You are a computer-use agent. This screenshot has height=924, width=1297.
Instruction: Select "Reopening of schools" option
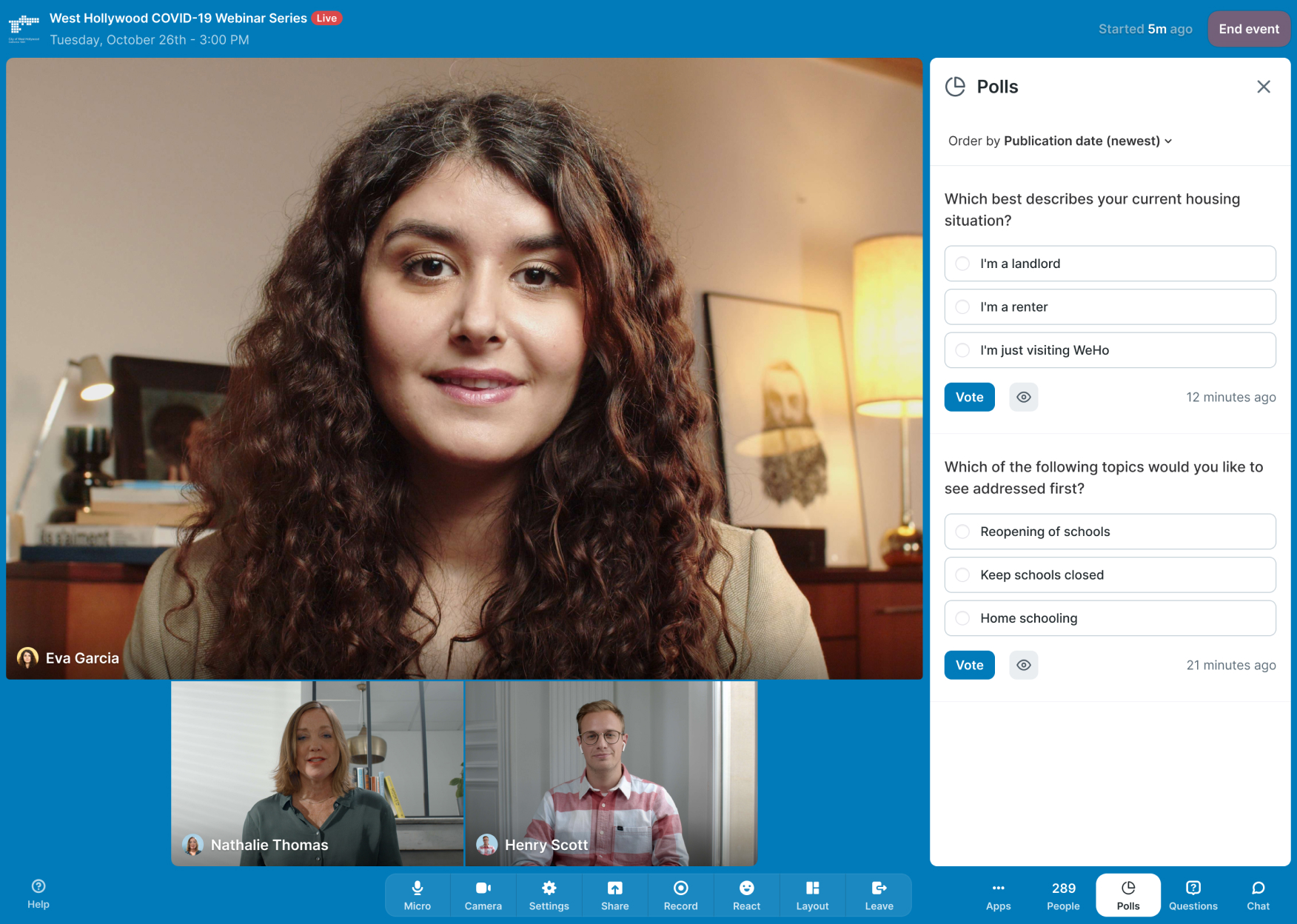click(x=1110, y=532)
